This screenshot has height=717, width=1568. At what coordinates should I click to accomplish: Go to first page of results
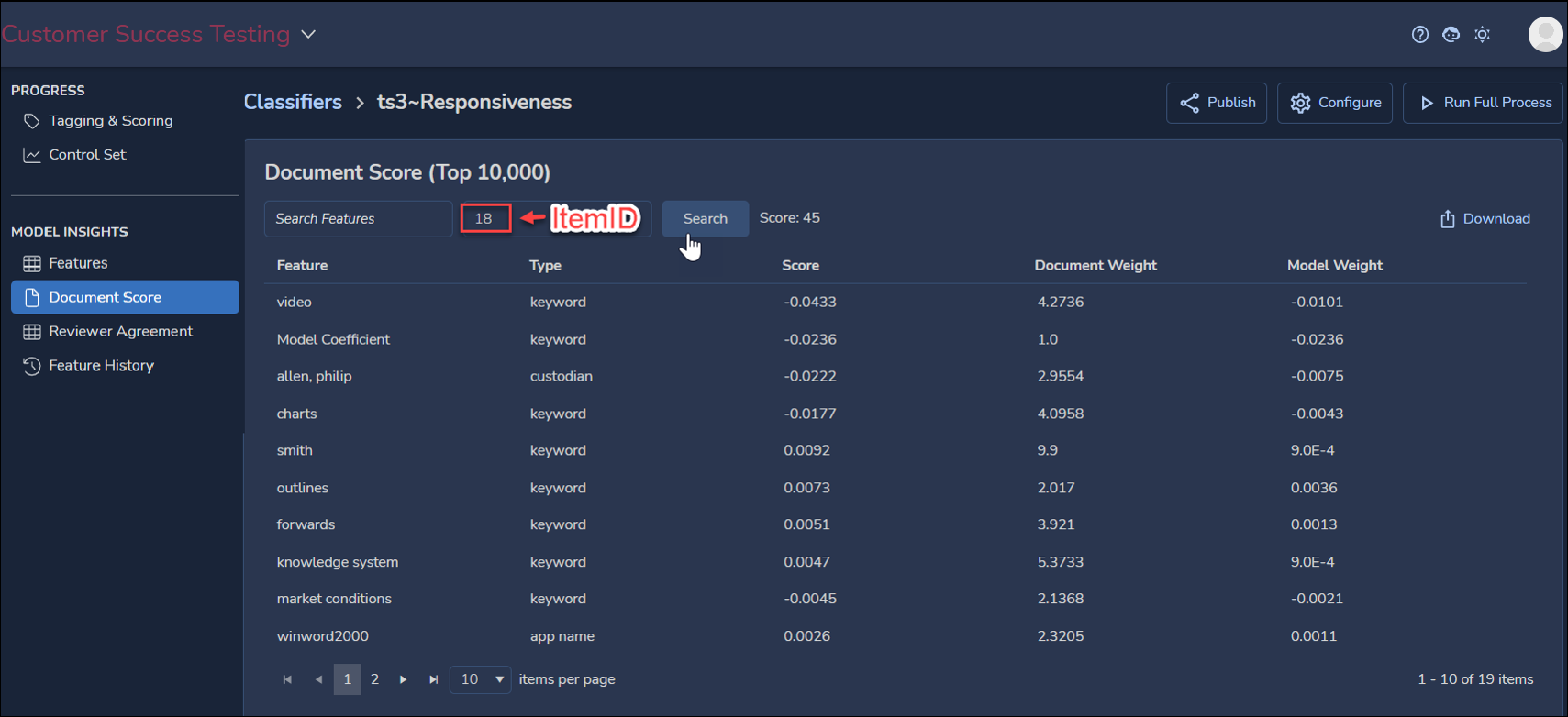coord(287,679)
